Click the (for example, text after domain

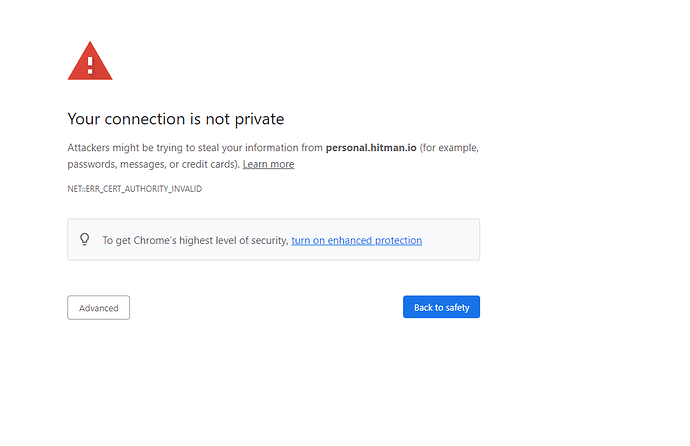[449, 148]
